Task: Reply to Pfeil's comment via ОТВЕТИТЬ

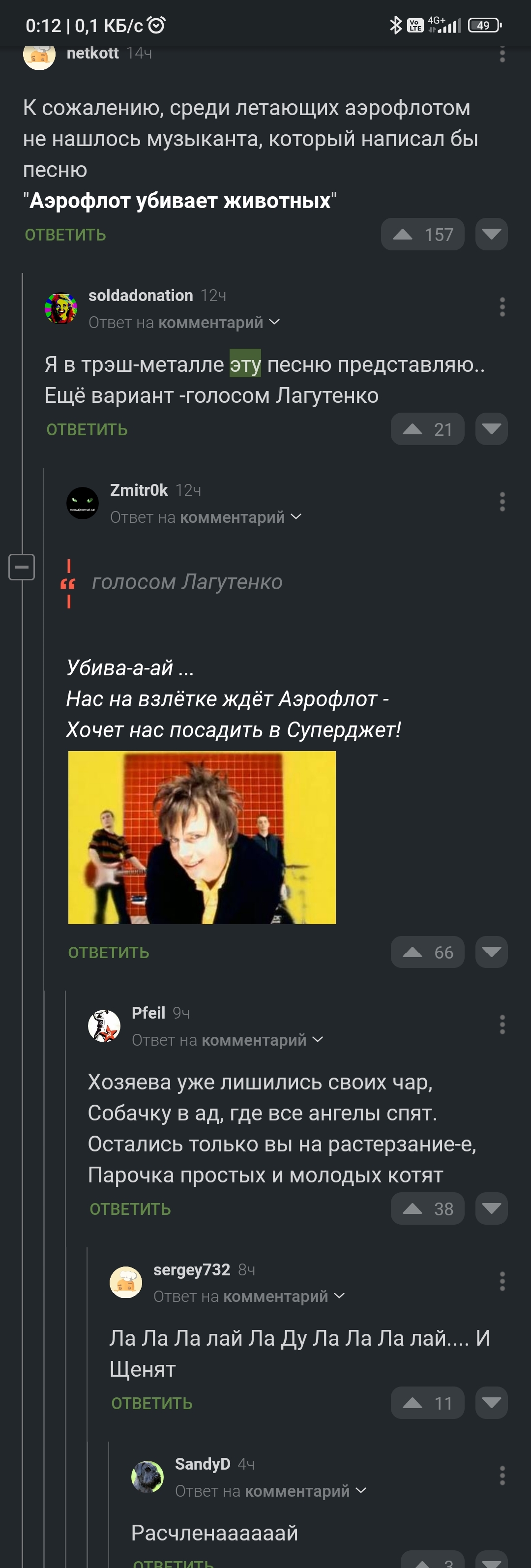Action: pyautogui.click(x=130, y=1209)
